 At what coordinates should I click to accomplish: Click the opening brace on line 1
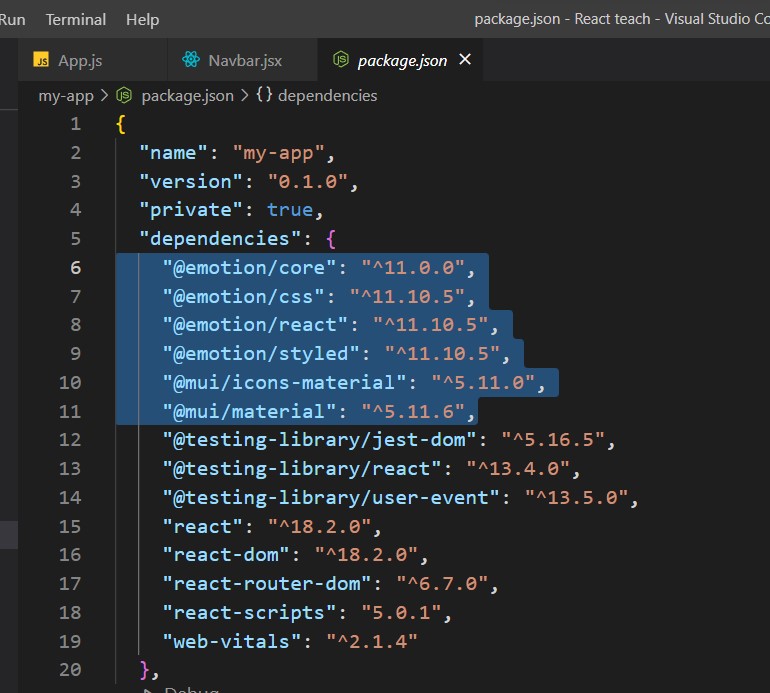[x=121, y=124]
